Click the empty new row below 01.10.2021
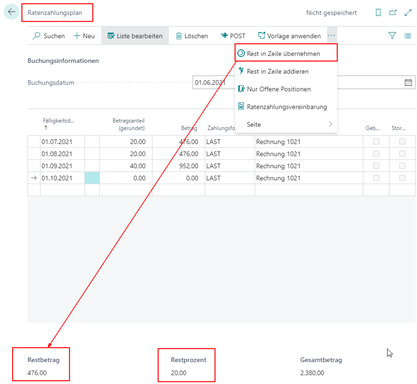 pos(221,190)
